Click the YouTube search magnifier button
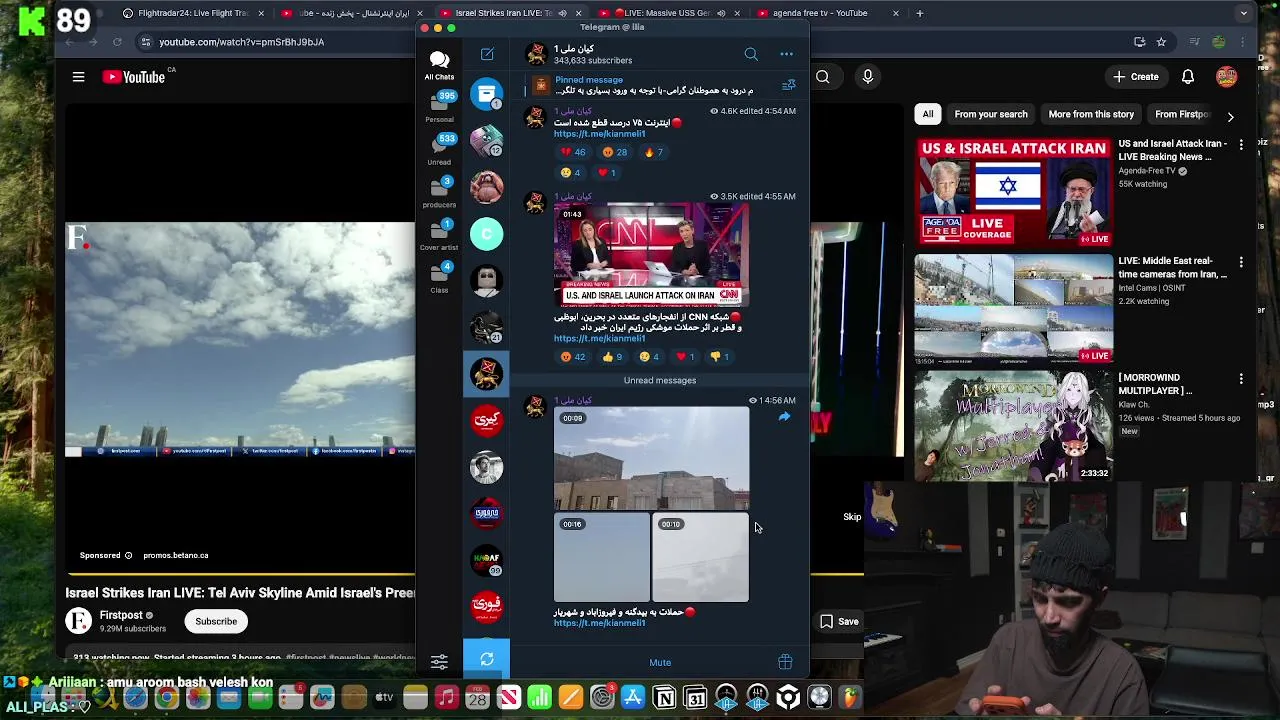Viewport: 1280px width, 720px height. [822, 77]
